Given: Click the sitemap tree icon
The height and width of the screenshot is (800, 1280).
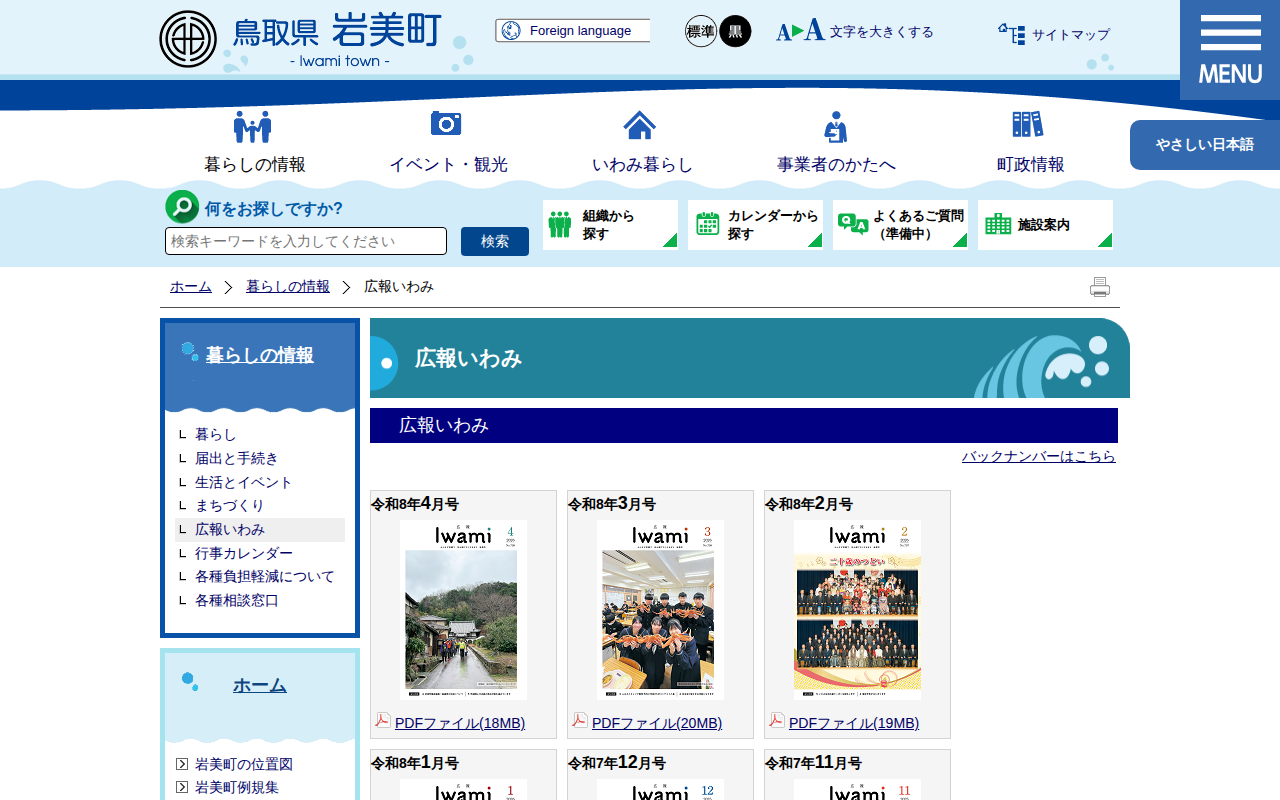Looking at the screenshot, I should (x=1012, y=34).
